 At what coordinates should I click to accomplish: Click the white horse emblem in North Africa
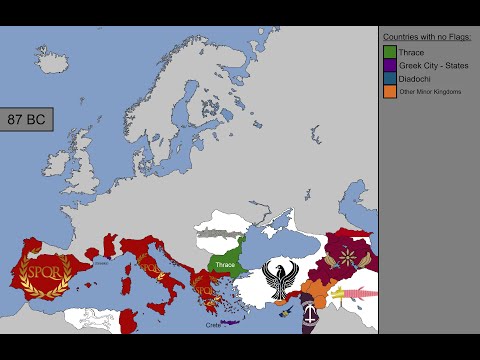tap(97, 318)
